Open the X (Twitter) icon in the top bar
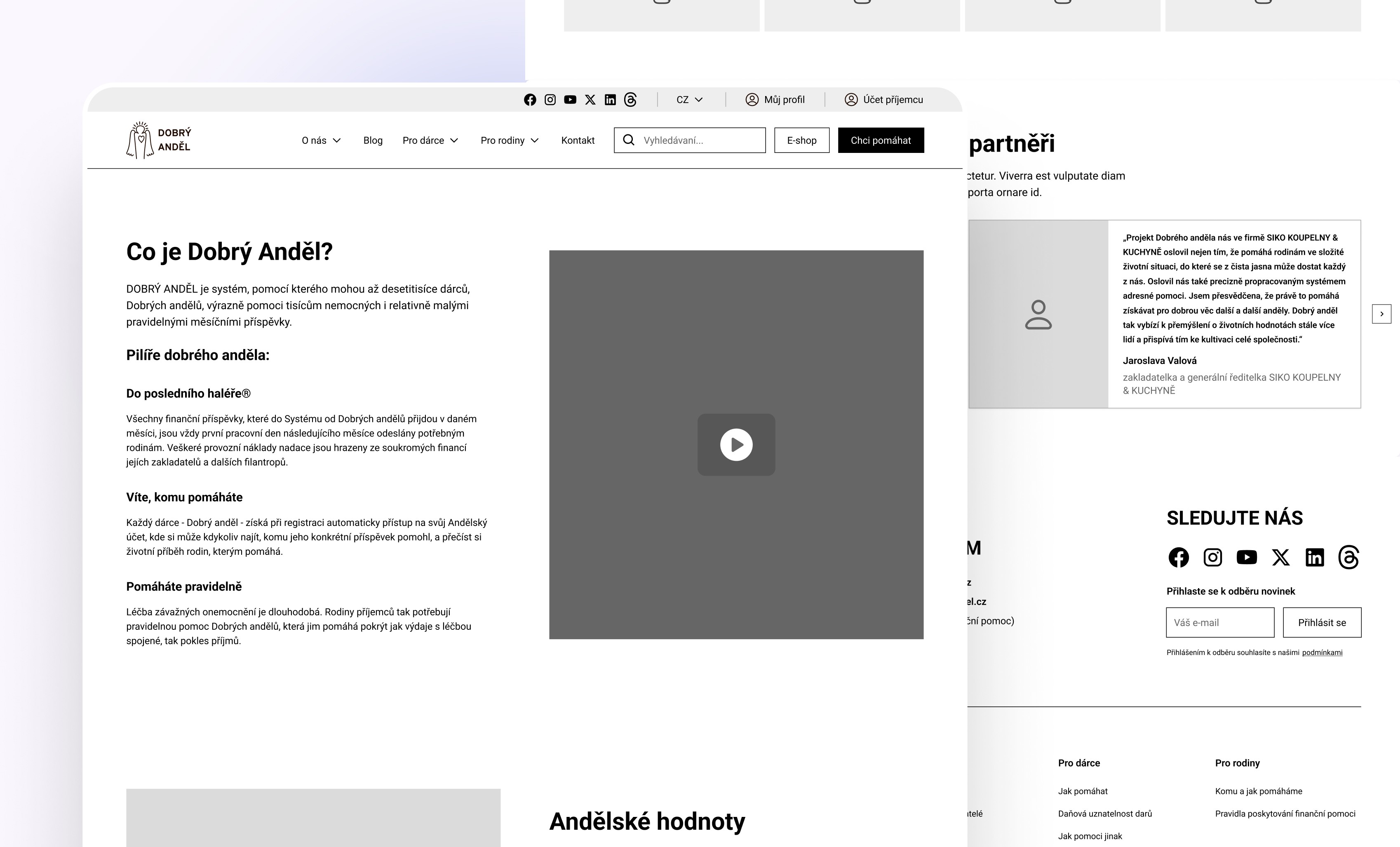The image size is (1400, 847). point(590,100)
